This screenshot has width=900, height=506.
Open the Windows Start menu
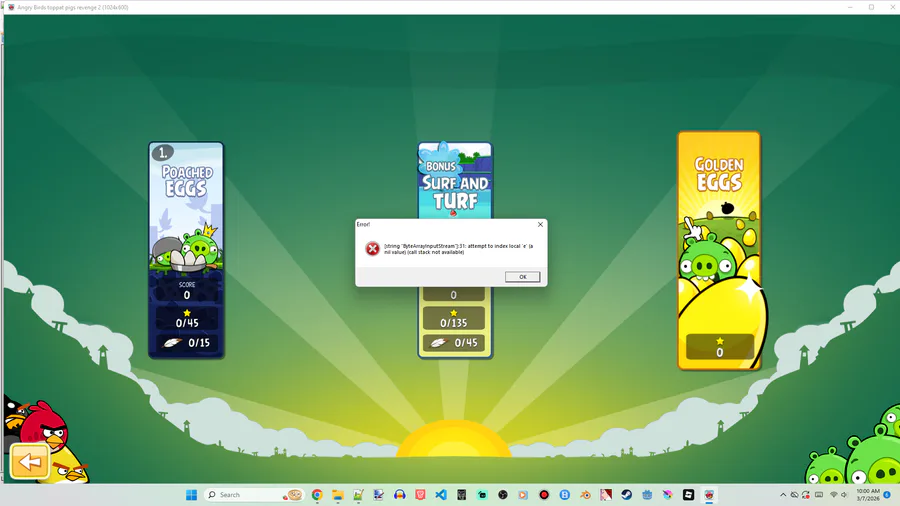click(192, 495)
